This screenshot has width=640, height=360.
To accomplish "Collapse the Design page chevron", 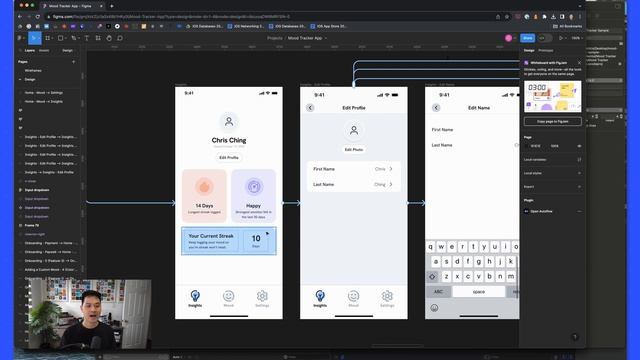I will click(20, 80).
